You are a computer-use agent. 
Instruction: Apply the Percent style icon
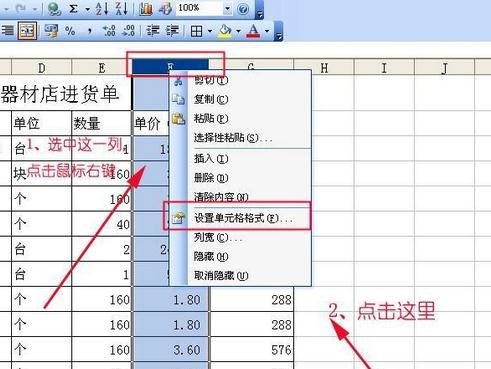coord(70,31)
